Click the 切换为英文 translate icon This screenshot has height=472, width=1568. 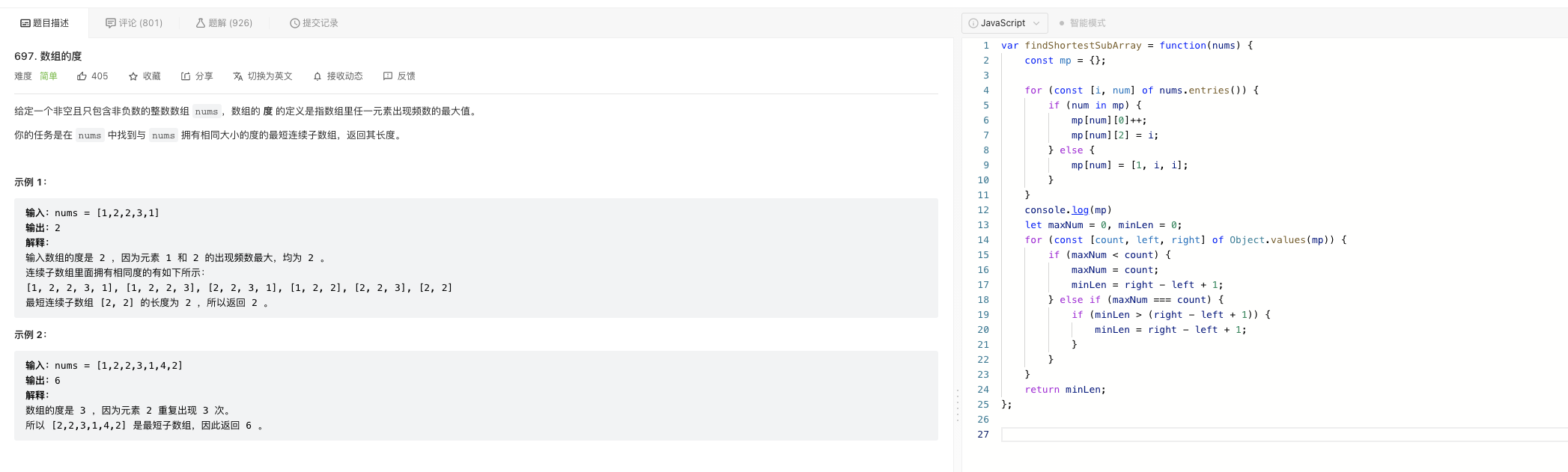pyautogui.click(x=238, y=76)
